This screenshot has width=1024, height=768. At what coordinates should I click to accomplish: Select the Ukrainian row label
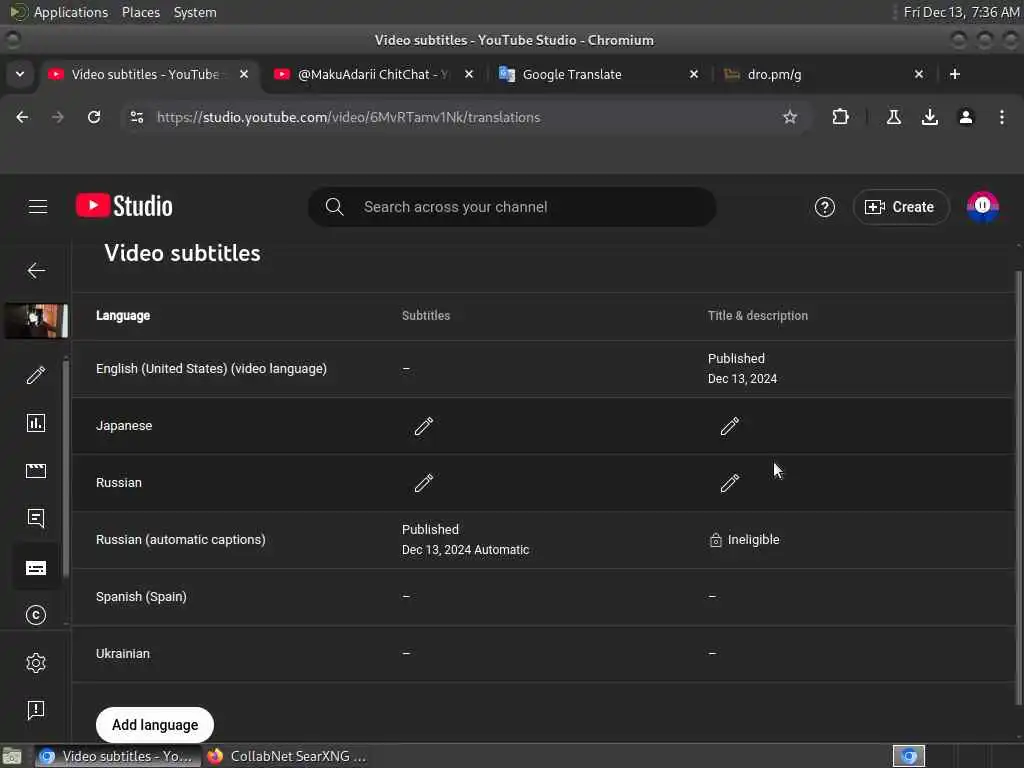tap(123, 654)
